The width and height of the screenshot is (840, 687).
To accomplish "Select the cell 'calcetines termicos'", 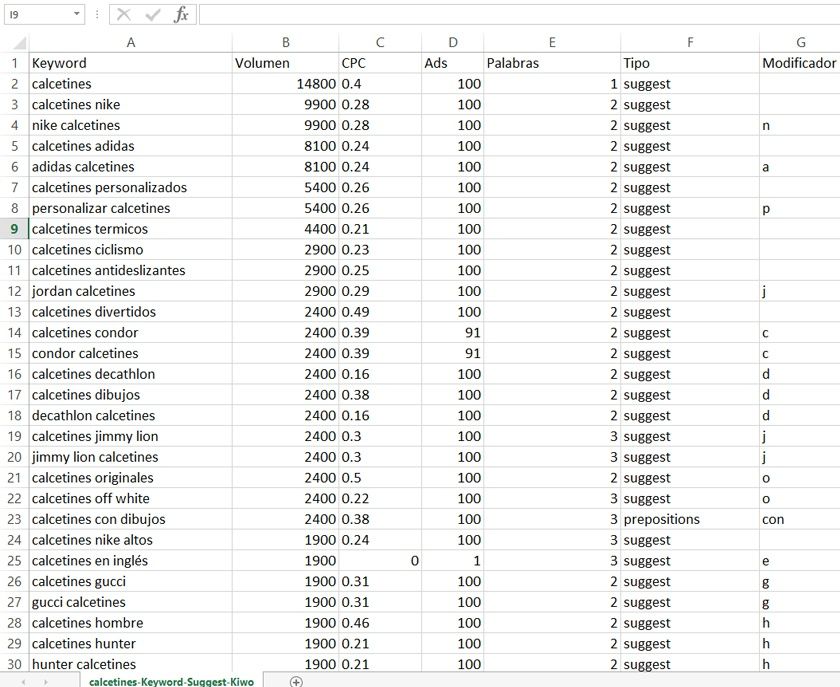I will (x=131, y=229).
